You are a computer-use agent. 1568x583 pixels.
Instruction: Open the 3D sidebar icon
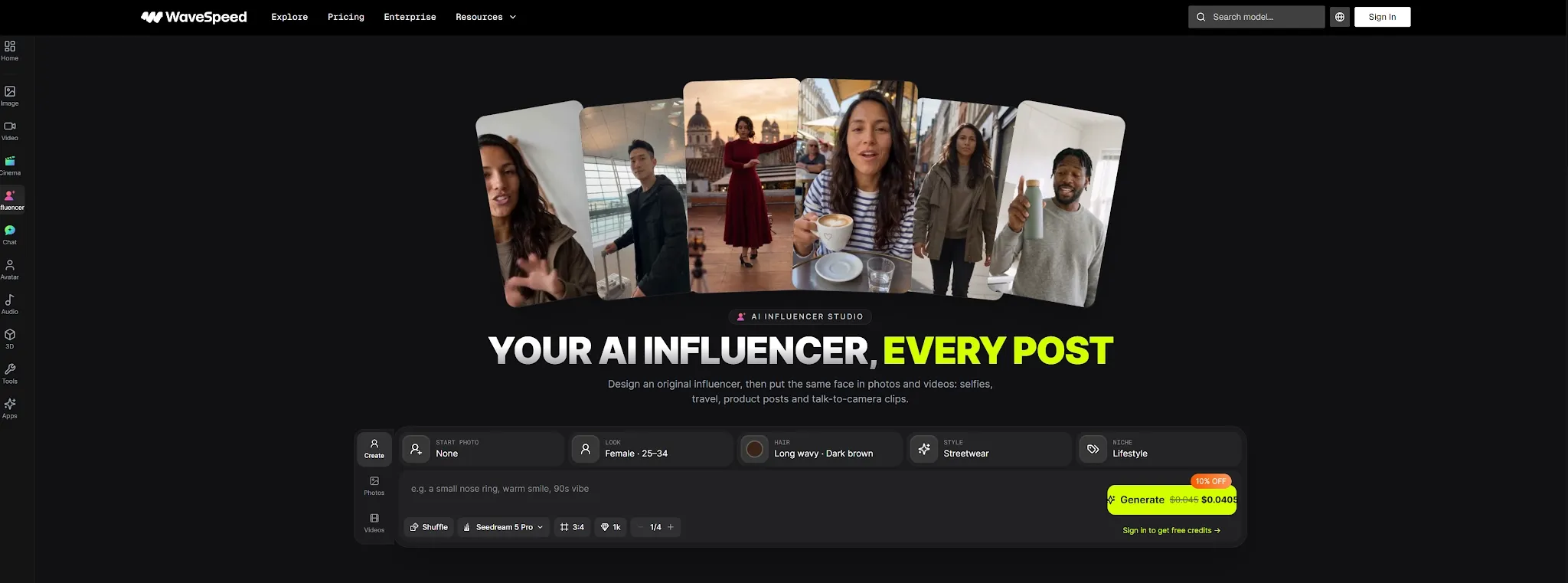pos(10,339)
